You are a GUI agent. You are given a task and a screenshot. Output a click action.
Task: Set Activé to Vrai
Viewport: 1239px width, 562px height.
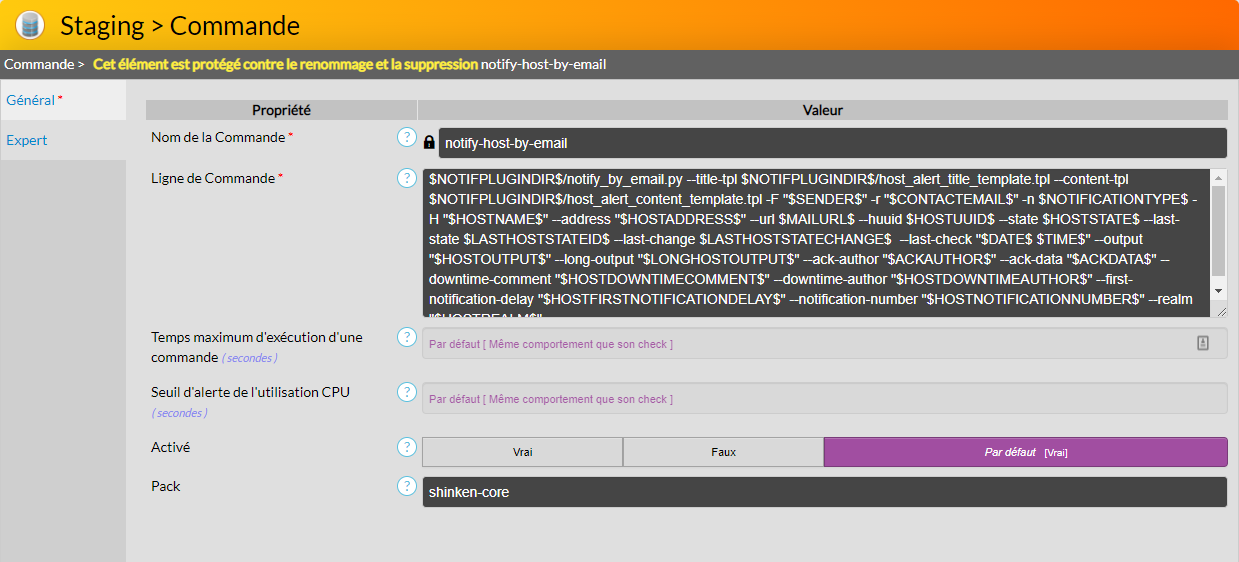pyautogui.click(x=522, y=452)
